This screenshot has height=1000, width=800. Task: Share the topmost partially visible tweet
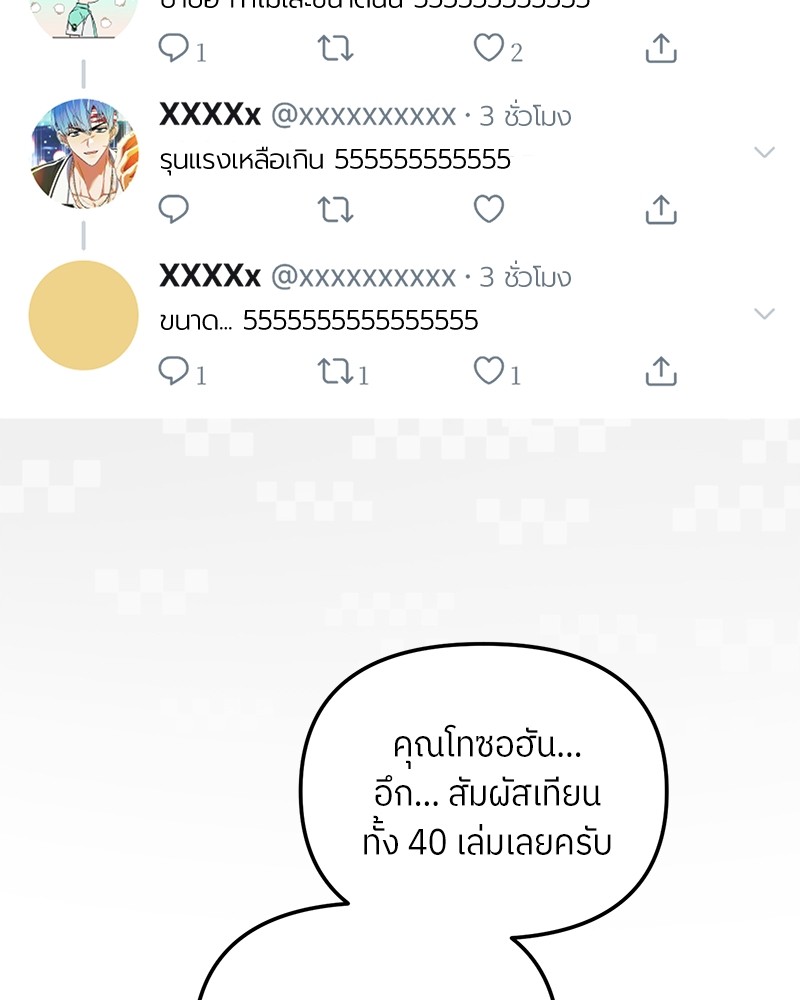[661, 48]
